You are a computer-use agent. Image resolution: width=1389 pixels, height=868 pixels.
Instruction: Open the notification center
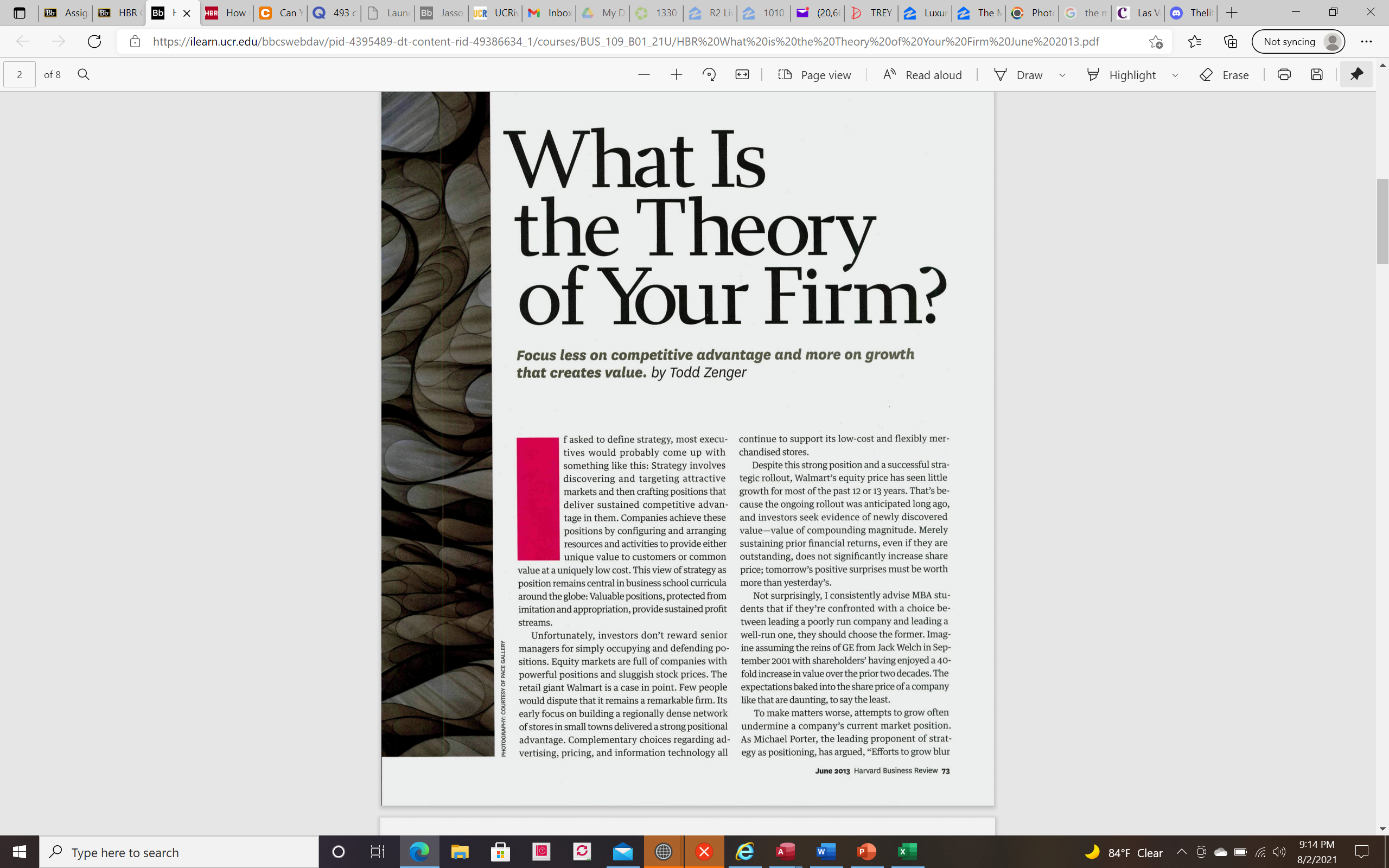point(1361,852)
